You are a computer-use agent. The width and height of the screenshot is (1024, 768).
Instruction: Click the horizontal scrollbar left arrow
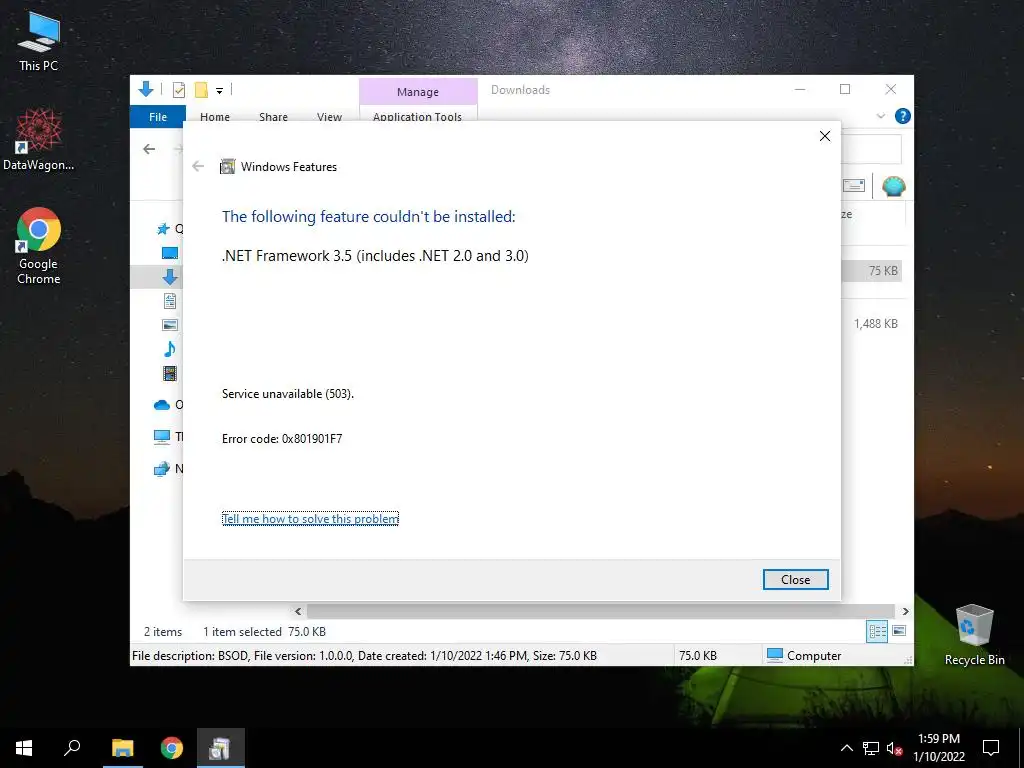point(298,611)
